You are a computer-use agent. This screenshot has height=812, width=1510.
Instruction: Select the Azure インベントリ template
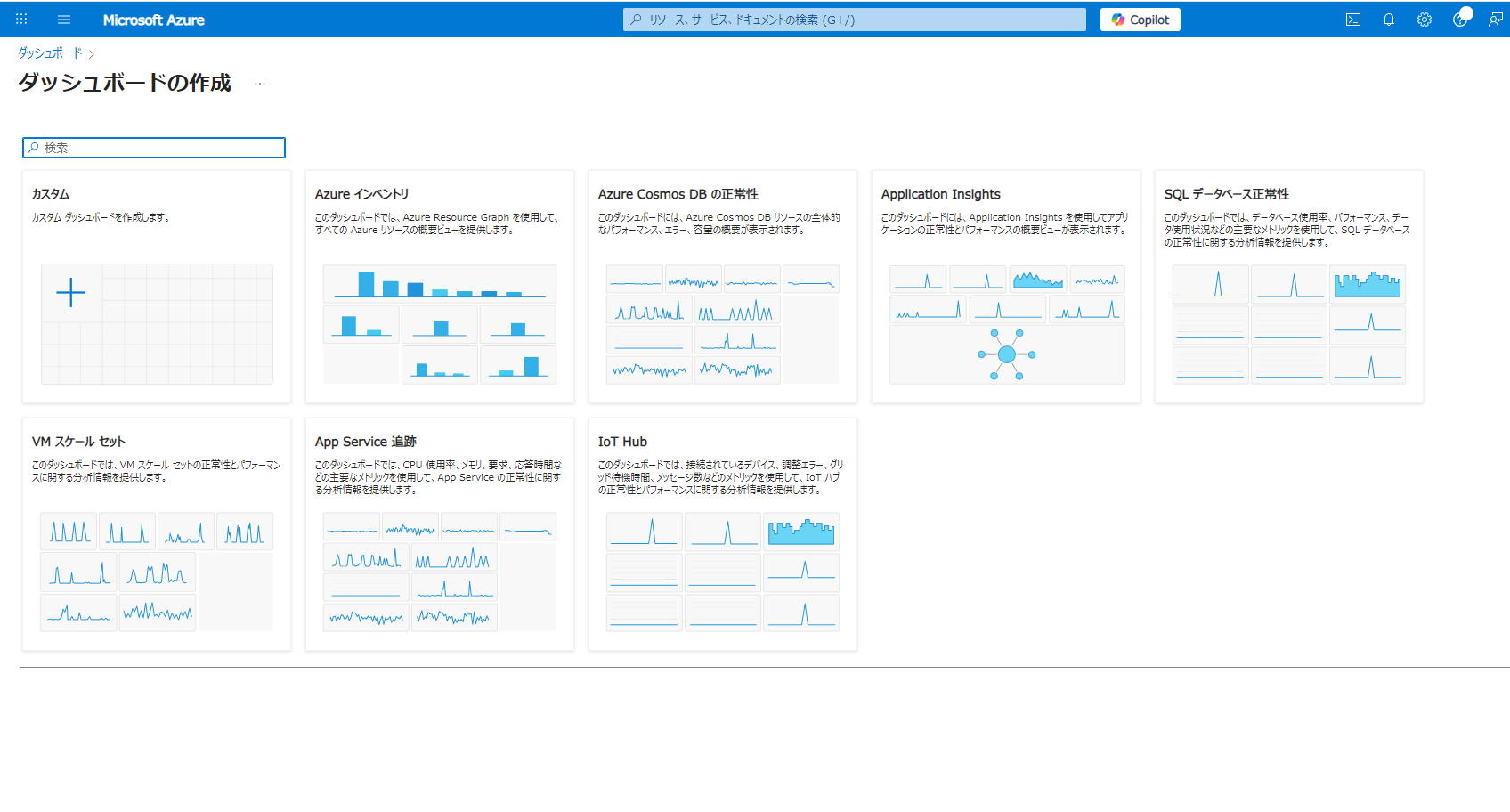[440, 287]
